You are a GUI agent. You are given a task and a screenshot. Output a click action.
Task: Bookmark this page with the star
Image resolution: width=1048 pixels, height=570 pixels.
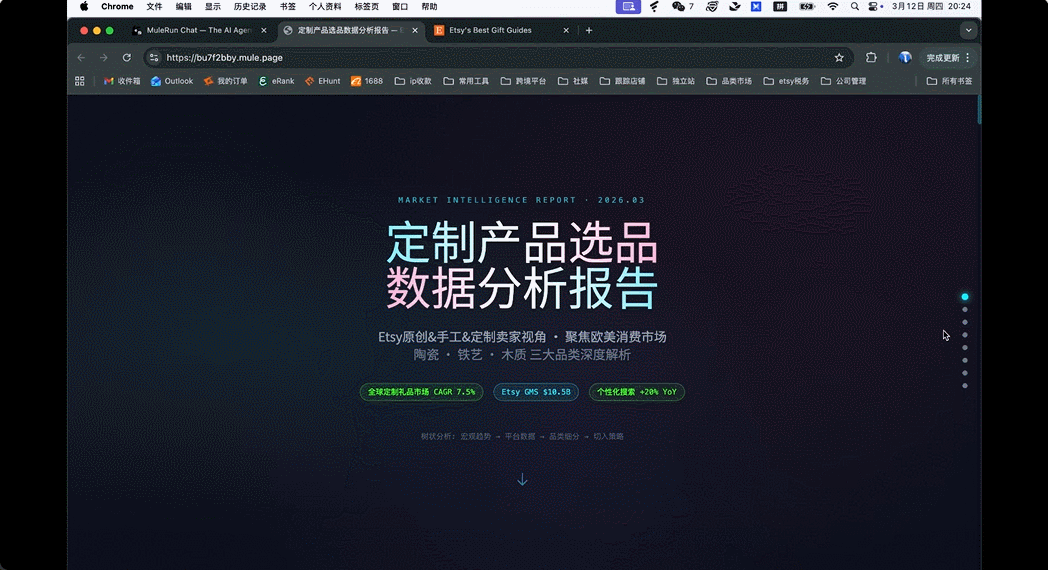(839, 57)
